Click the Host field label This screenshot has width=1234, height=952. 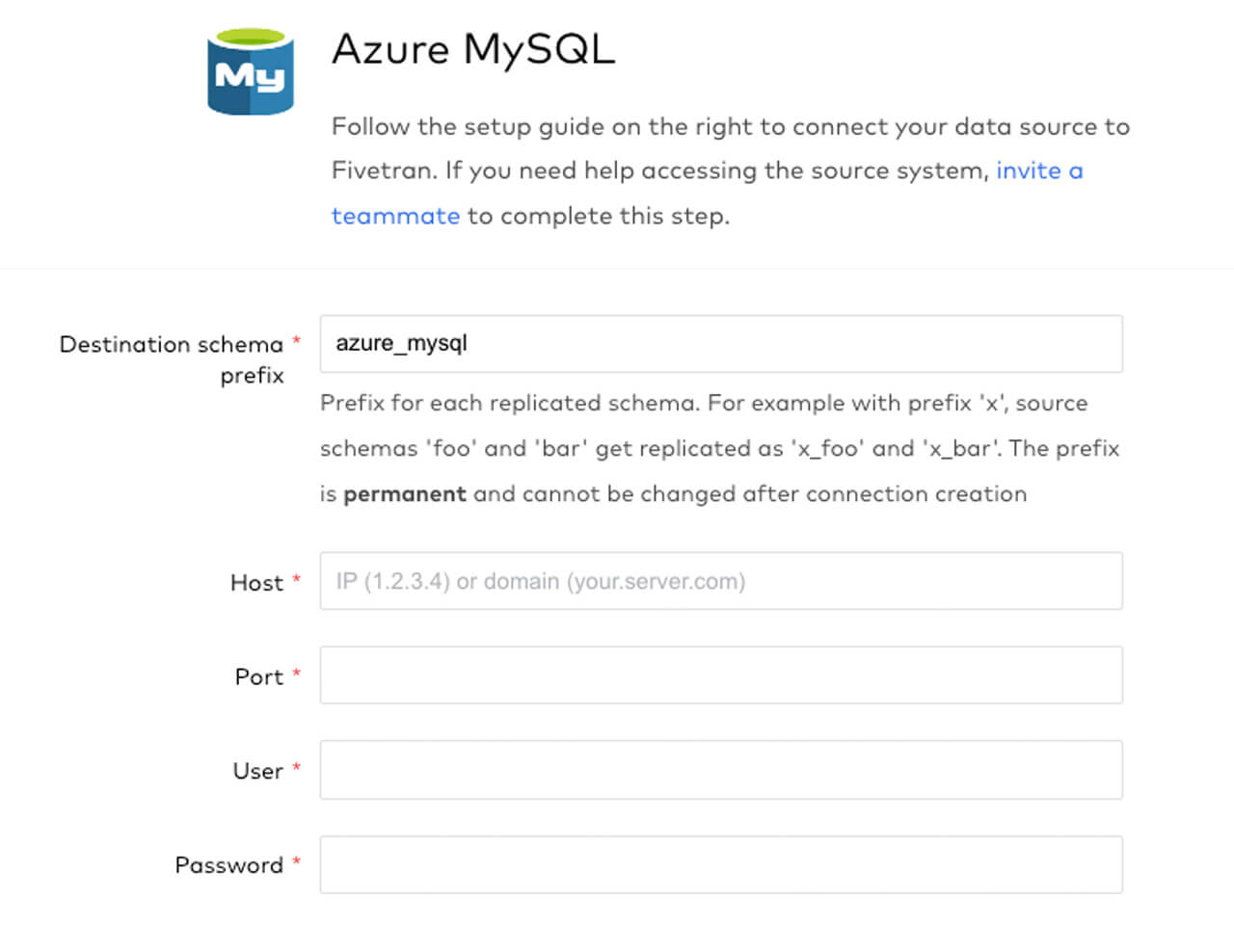(x=256, y=583)
